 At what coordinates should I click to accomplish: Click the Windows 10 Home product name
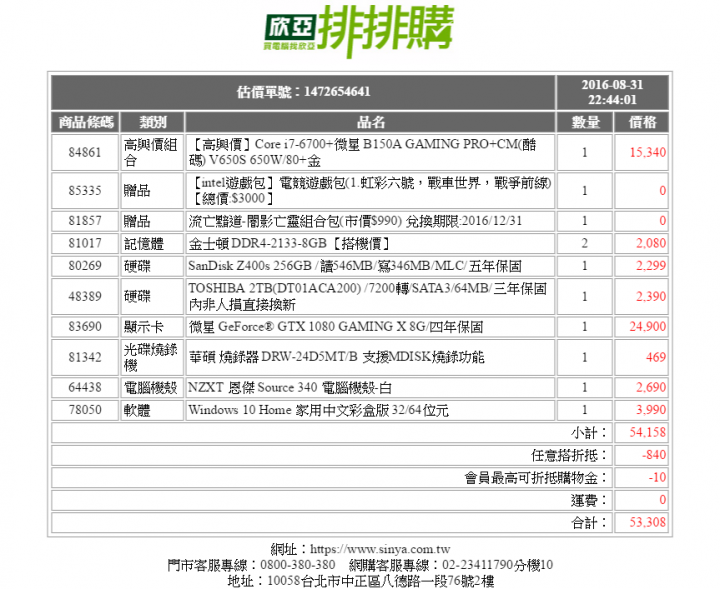pyautogui.click(x=318, y=410)
